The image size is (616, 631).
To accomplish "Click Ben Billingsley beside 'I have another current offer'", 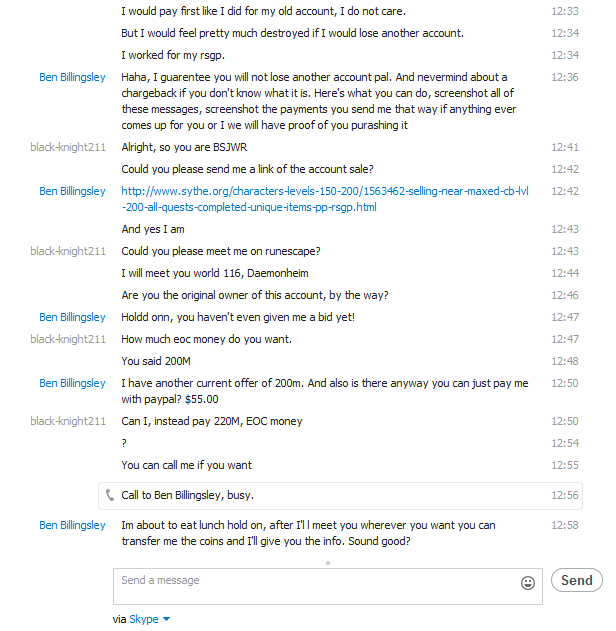I will click(x=72, y=383).
